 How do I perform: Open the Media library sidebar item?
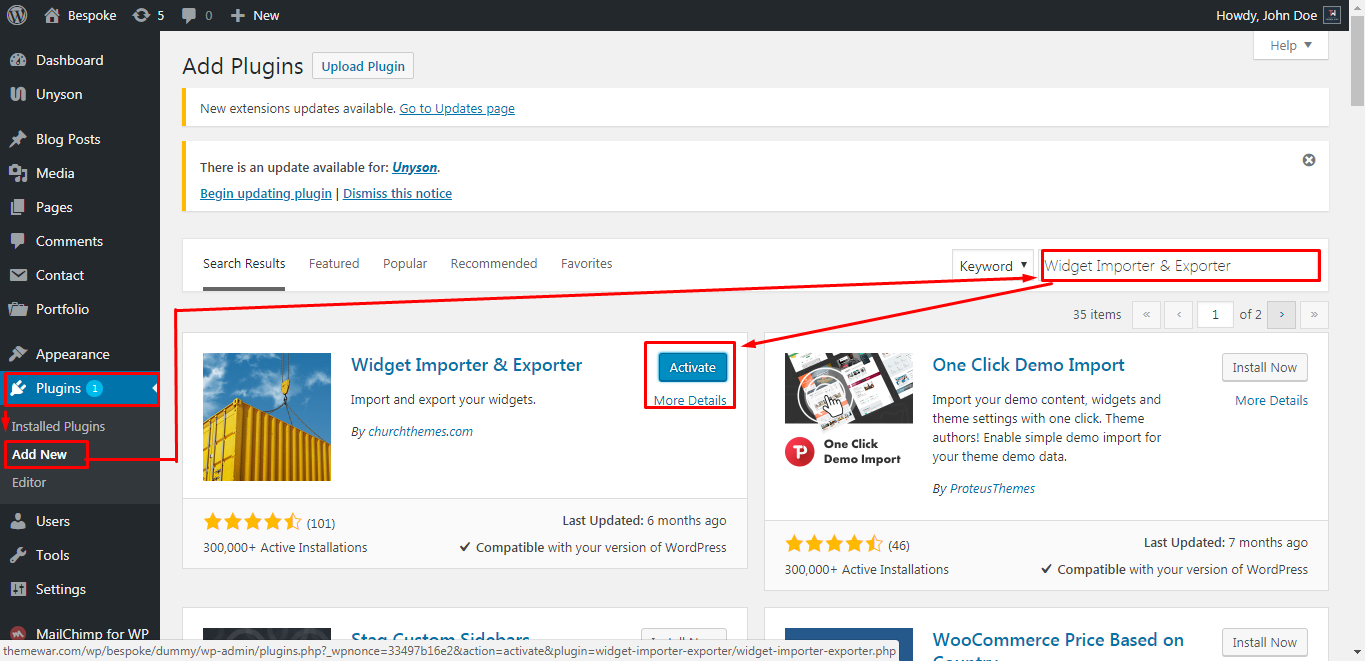tap(80, 173)
